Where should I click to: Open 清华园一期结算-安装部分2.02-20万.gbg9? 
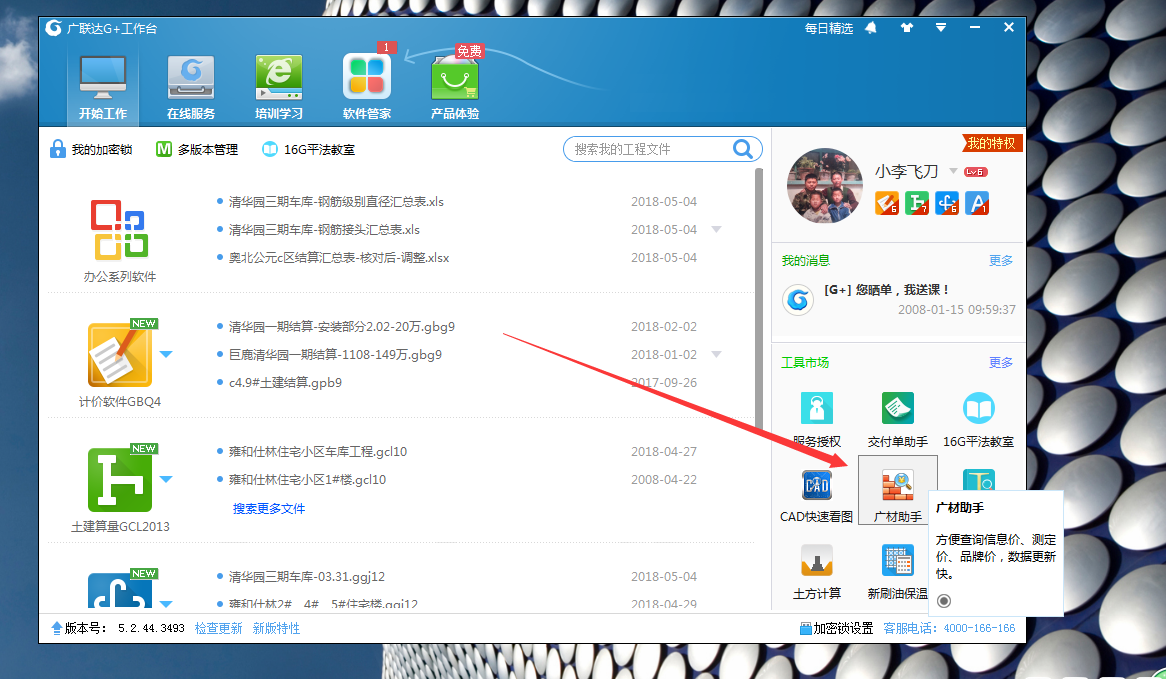341,326
